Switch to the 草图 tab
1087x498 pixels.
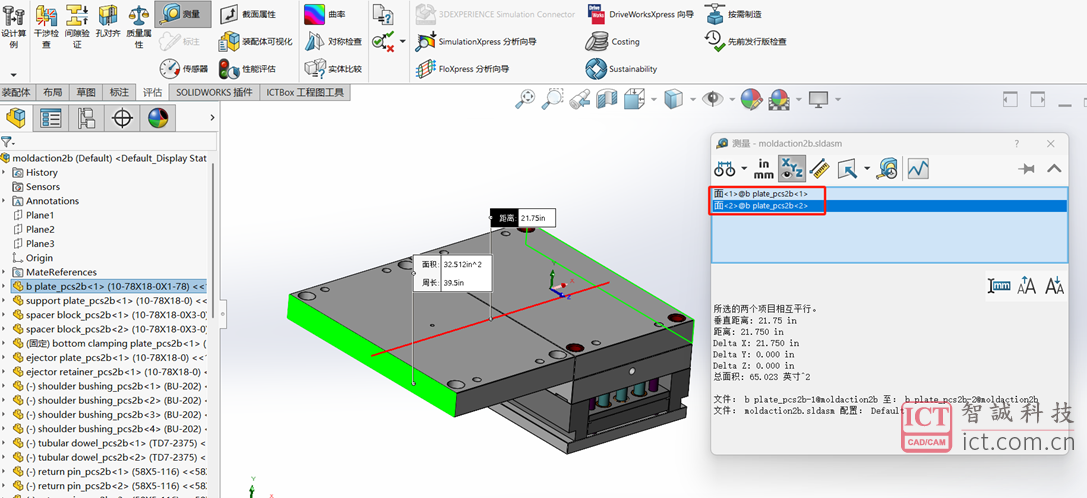coord(86,92)
